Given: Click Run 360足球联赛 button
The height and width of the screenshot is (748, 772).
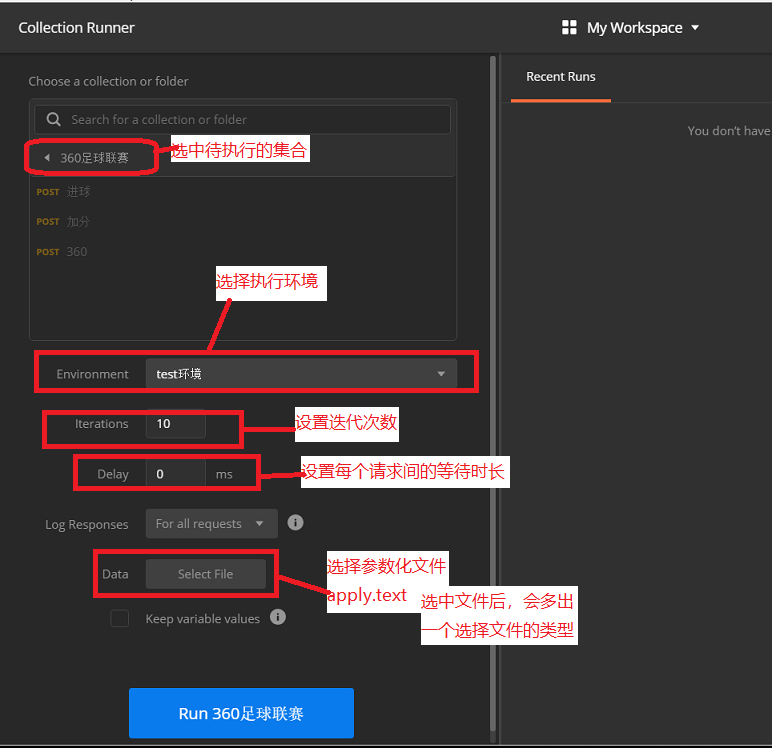Looking at the screenshot, I should [x=241, y=713].
